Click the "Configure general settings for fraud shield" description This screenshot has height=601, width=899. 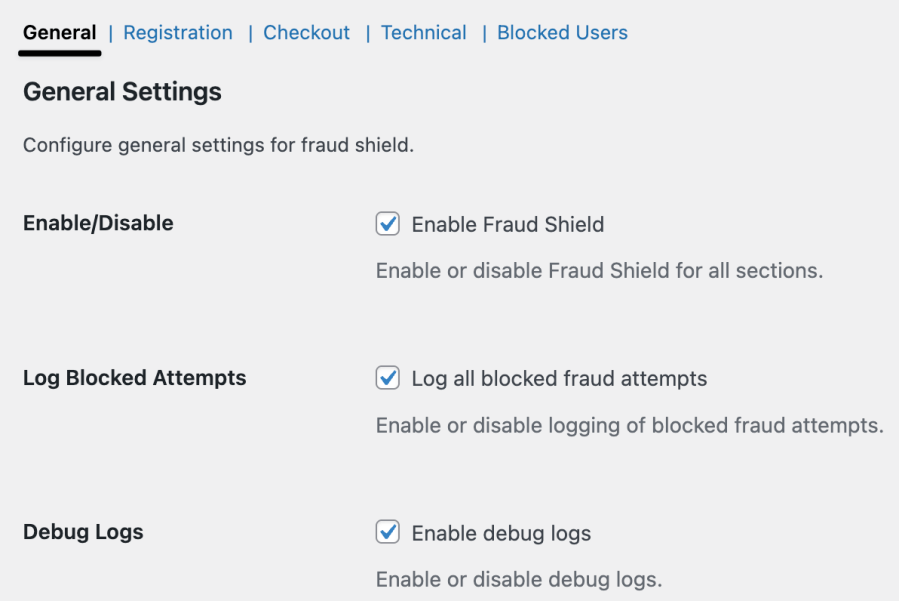point(218,145)
